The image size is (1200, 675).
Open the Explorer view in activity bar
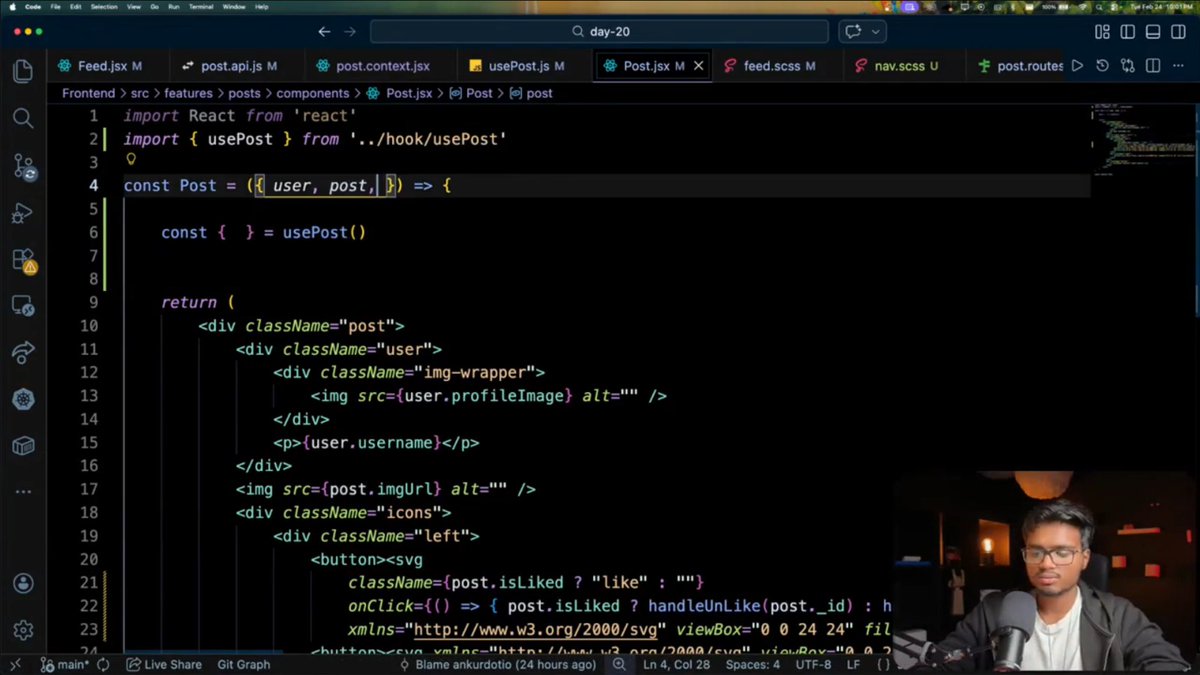pyautogui.click(x=23, y=71)
